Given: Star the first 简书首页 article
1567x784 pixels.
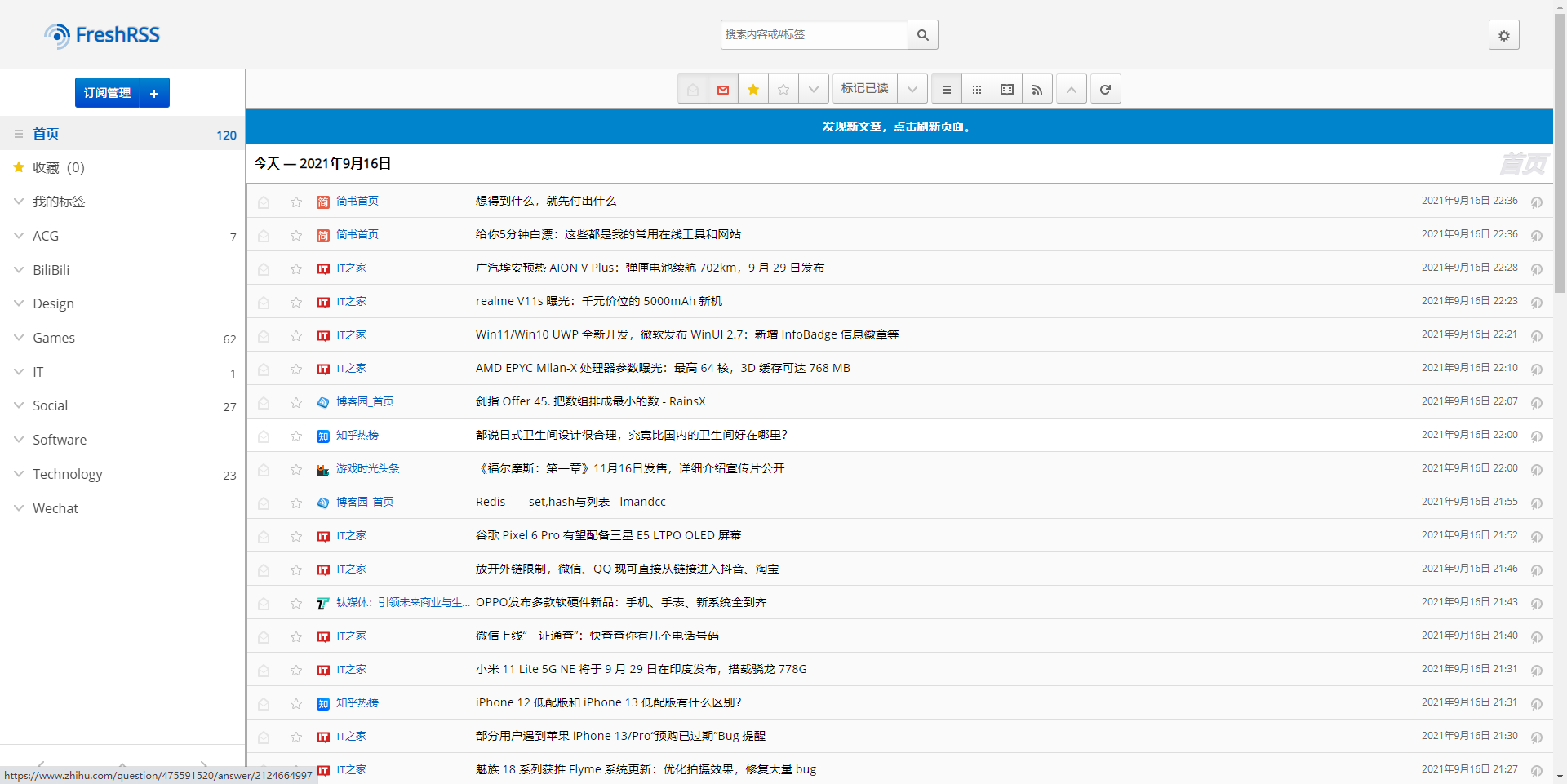Looking at the screenshot, I should coord(296,202).
